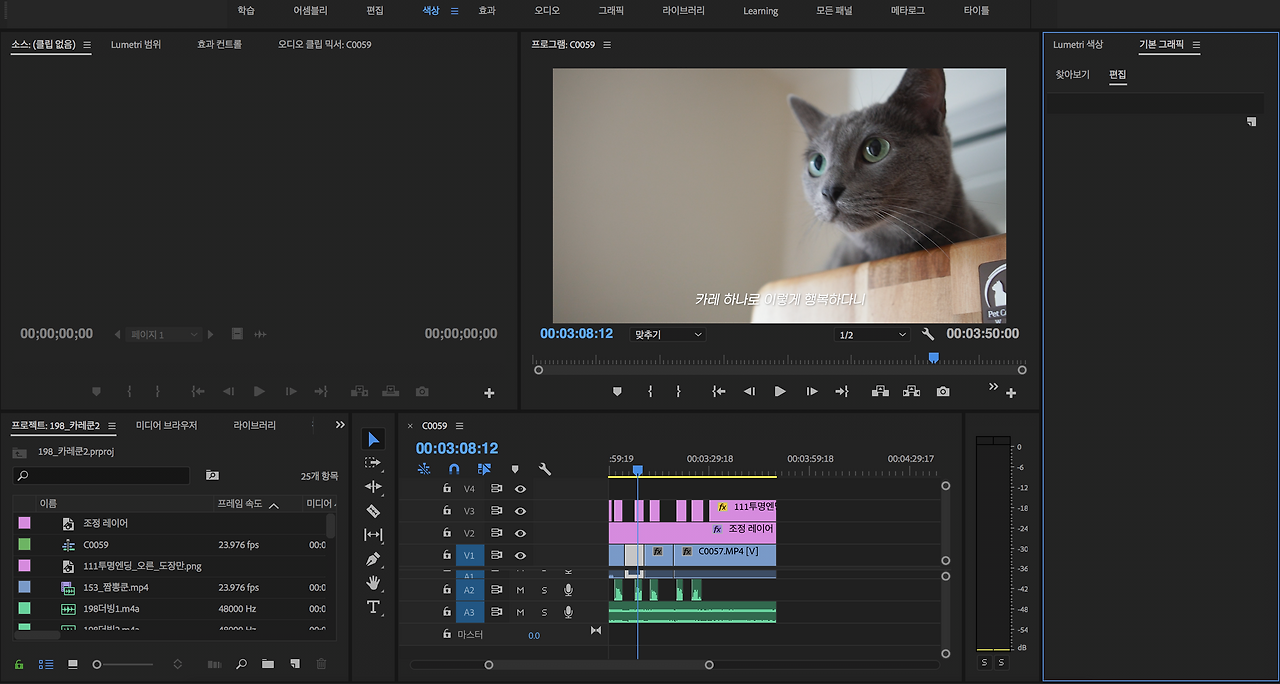
Task: Solo the A3 audio track
Action: click(x=544, y=612)
